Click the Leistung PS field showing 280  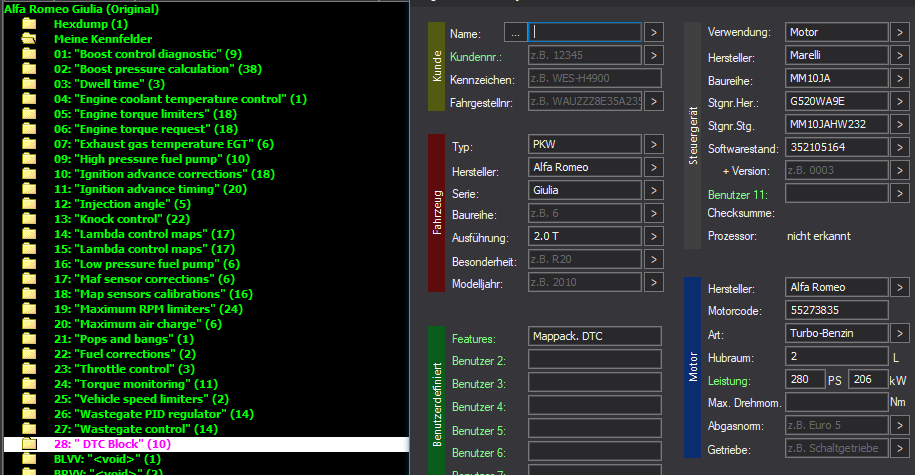point(805,379)
